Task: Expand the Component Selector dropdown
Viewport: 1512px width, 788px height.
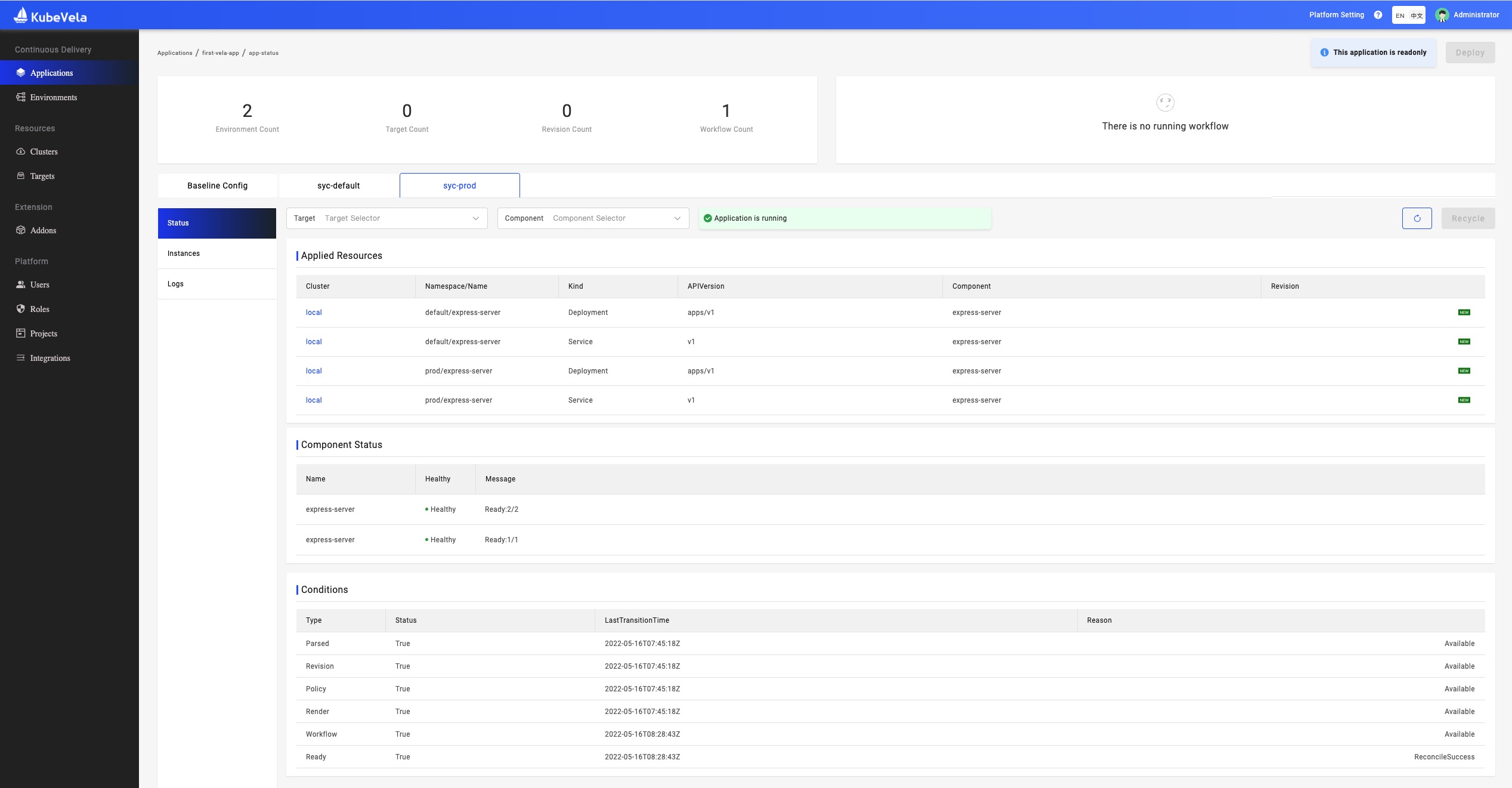Action: [x=593, y=218]
